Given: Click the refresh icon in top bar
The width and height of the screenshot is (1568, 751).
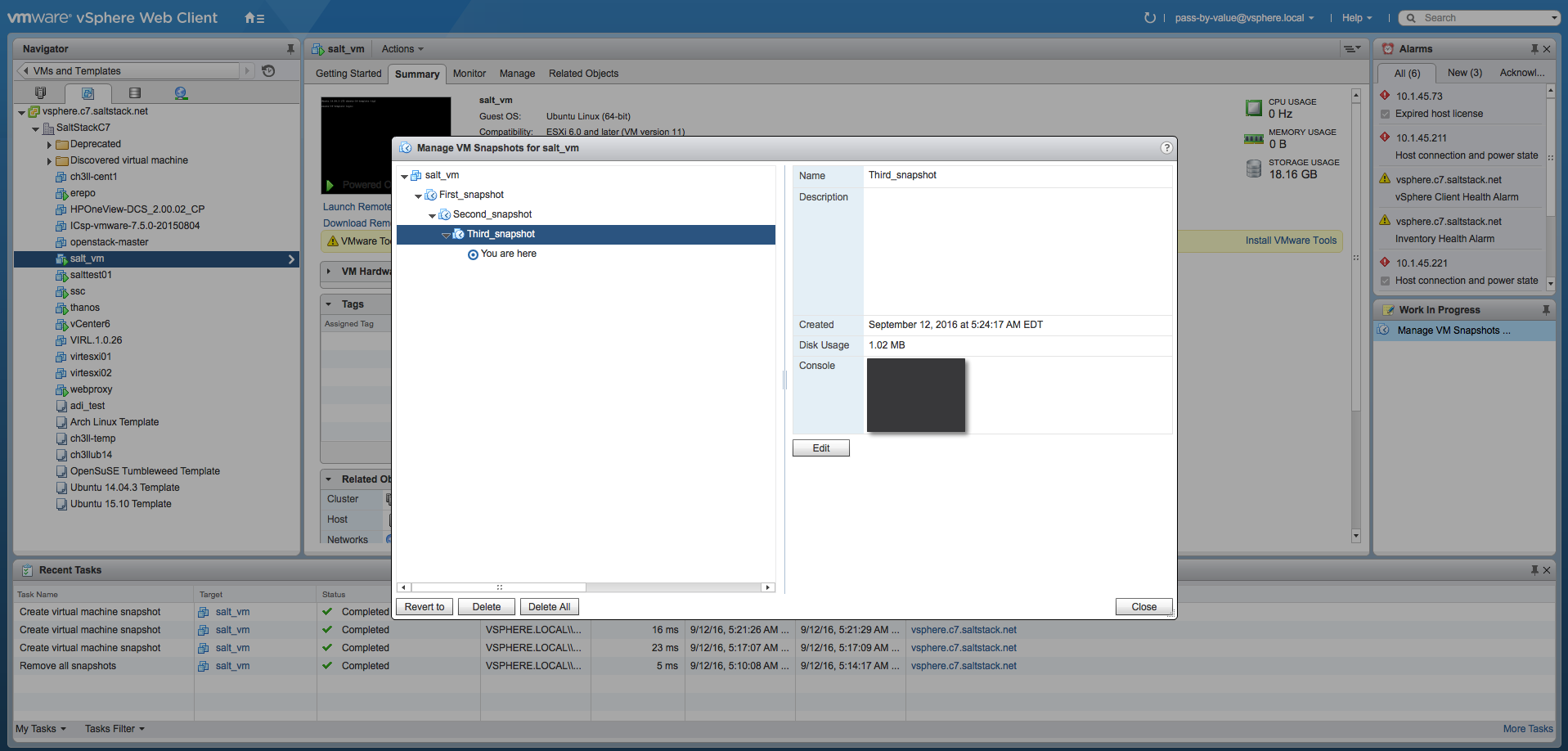Looking at the screenshot, I should [x=1149, y=18].
